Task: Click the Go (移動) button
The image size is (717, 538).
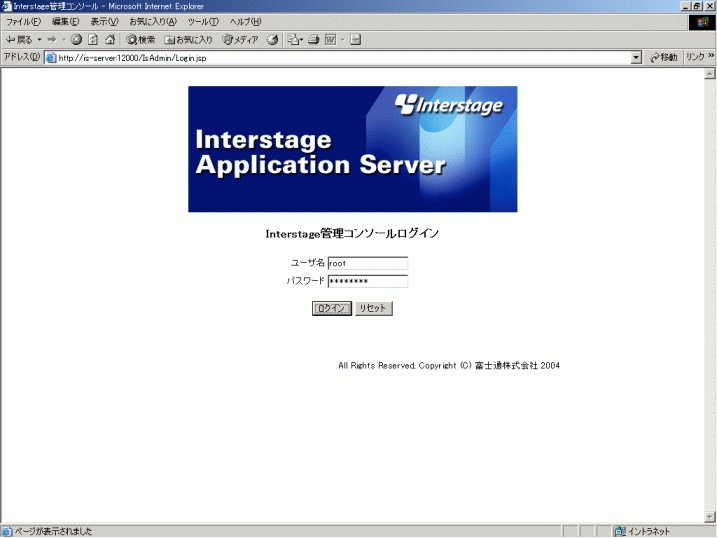Action: coord(663,58)
